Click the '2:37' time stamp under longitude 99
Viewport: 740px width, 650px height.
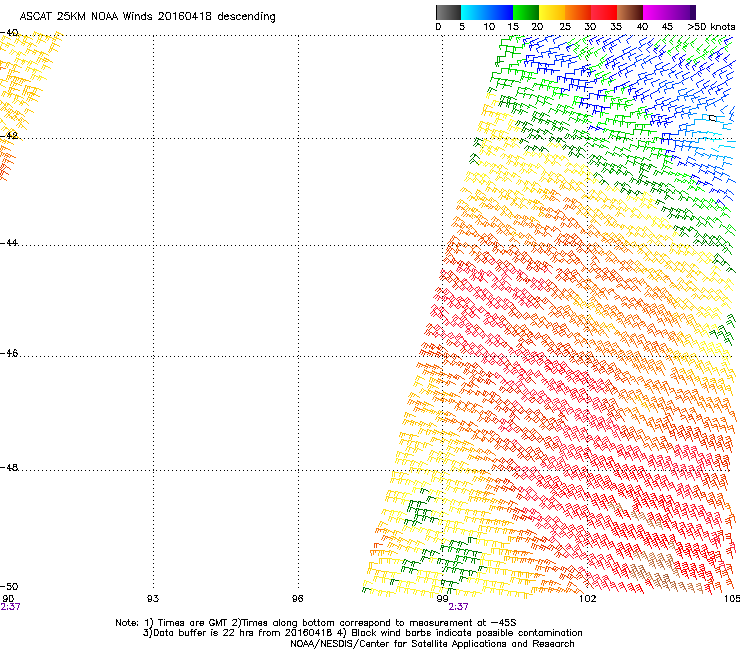pos(458,607)
